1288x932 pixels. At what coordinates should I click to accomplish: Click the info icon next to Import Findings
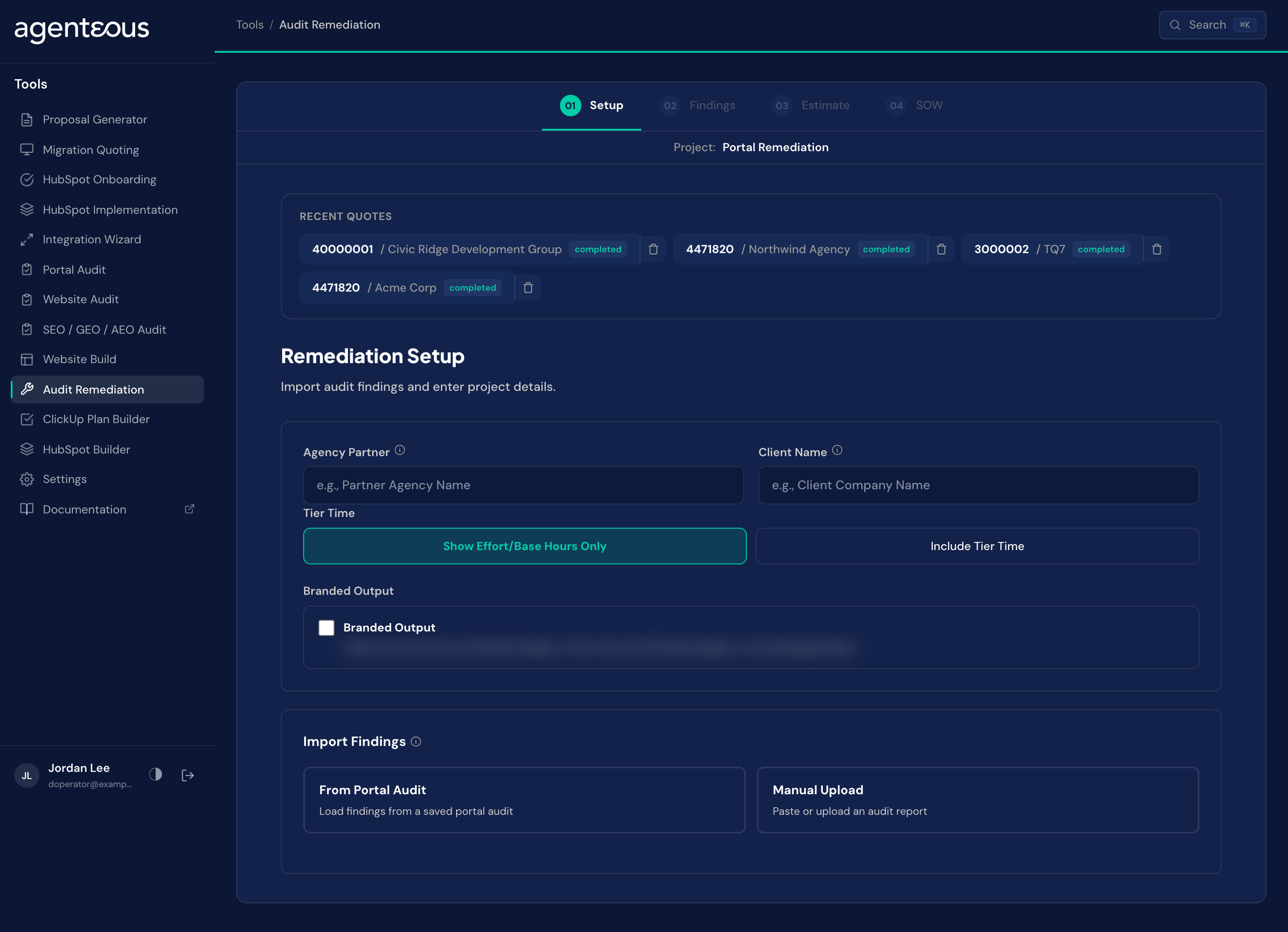[416, 742]
